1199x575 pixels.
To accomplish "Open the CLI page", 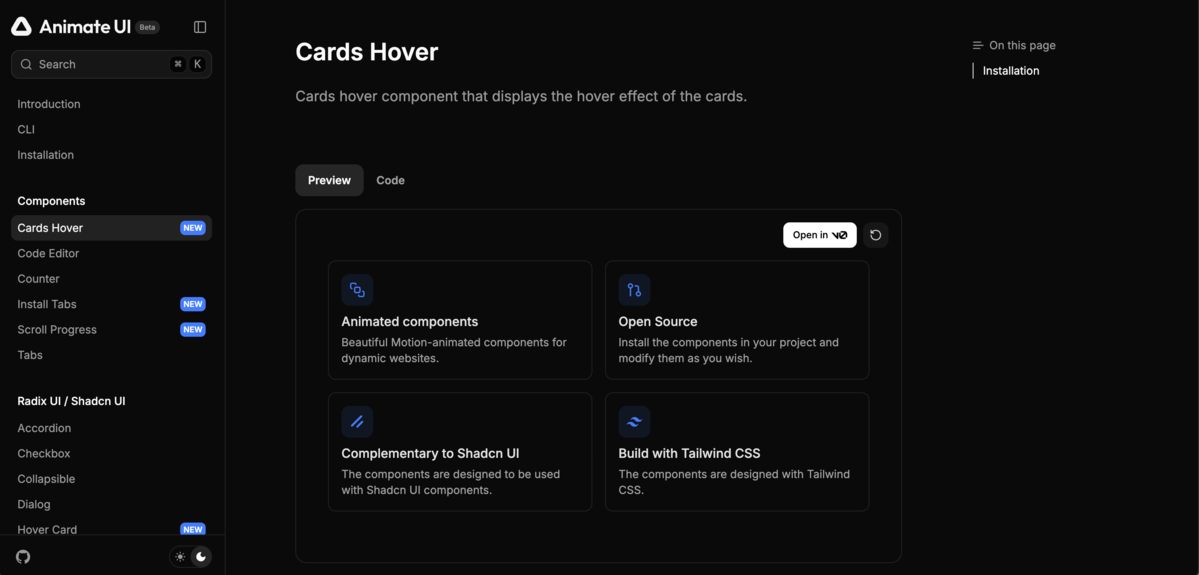I will pos(26,129).
